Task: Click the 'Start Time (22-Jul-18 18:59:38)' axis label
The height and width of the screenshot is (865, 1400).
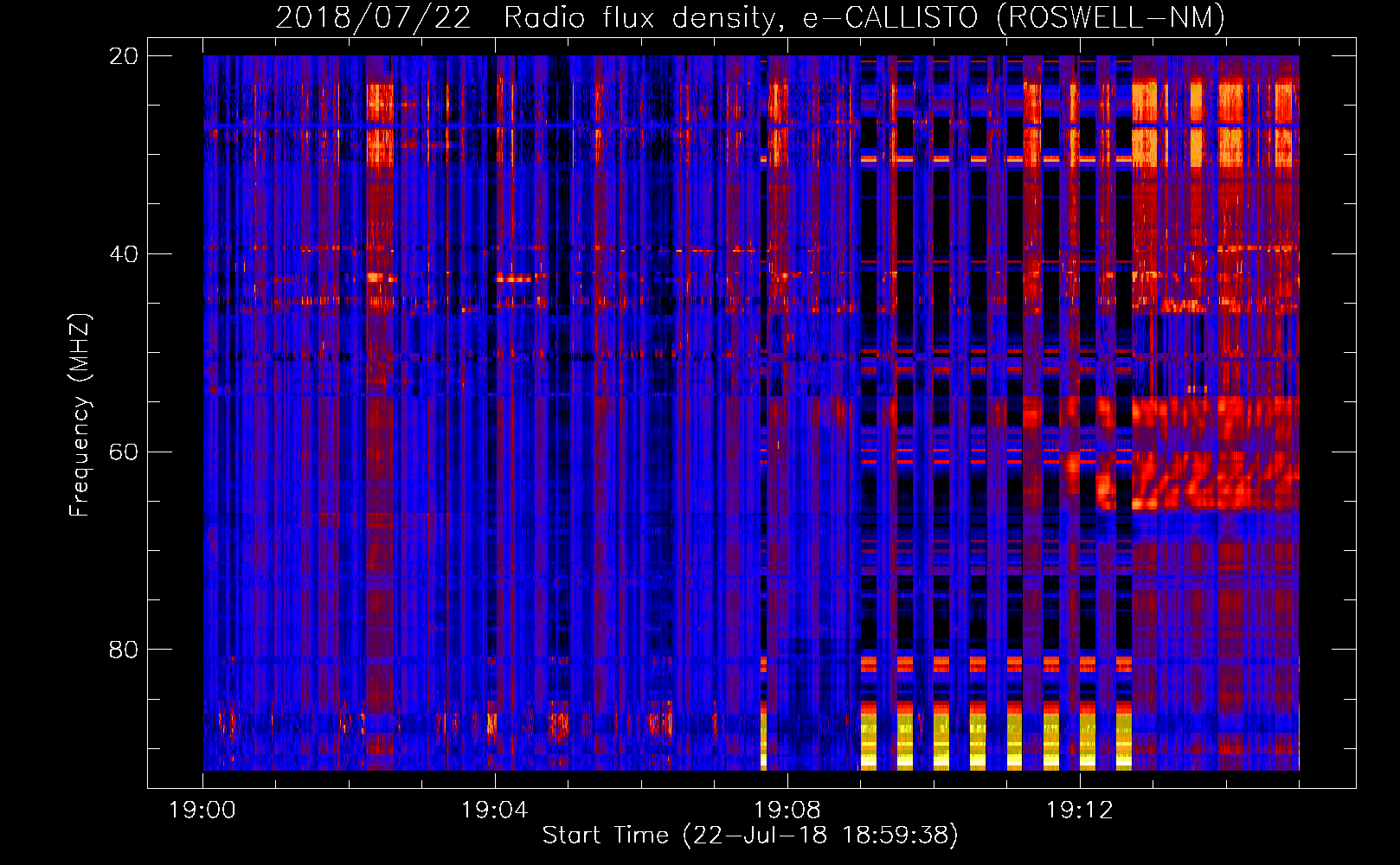Action: pyautogui.click(x=750, y=836)
